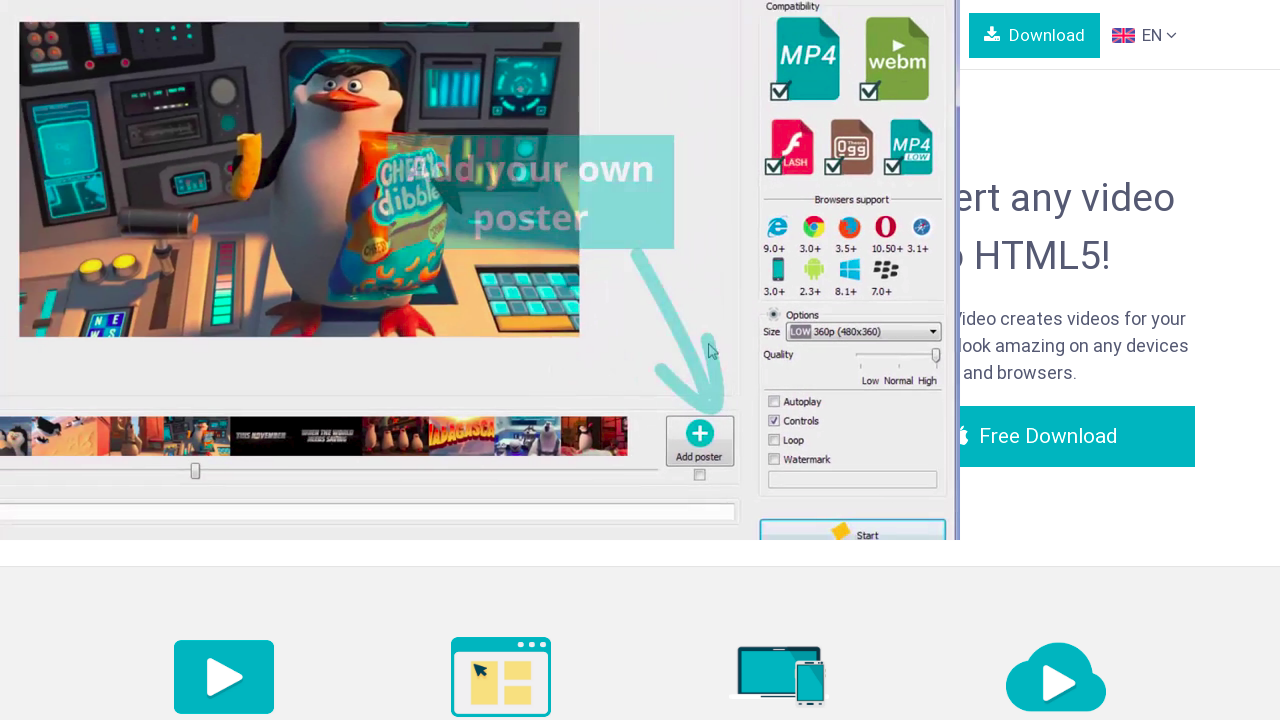Click the Quality slider handle
The width and height of the screenshot is (1280, 720).
[x=936, y=355]
